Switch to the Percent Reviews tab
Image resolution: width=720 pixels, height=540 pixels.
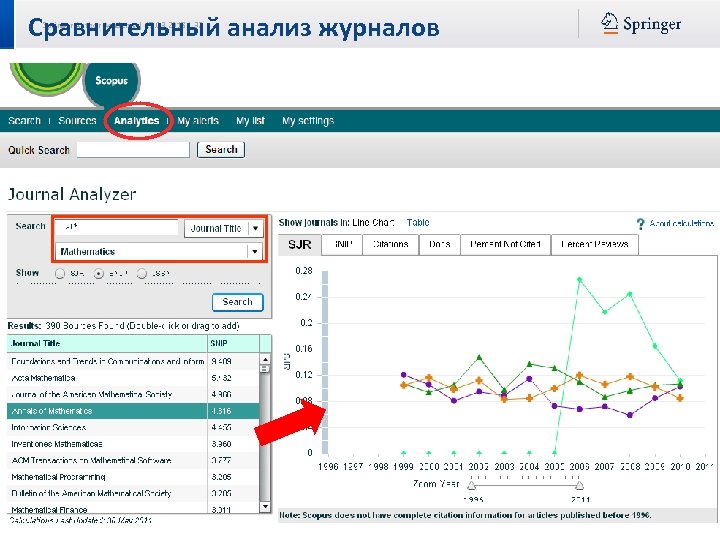coord(595,244)
